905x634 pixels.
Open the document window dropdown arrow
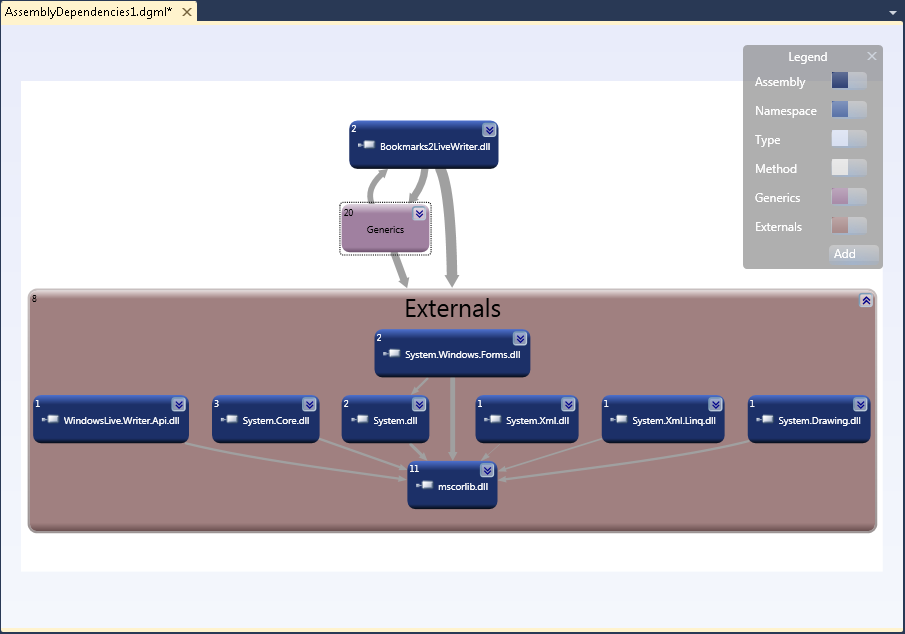click(x=891, y=12)
